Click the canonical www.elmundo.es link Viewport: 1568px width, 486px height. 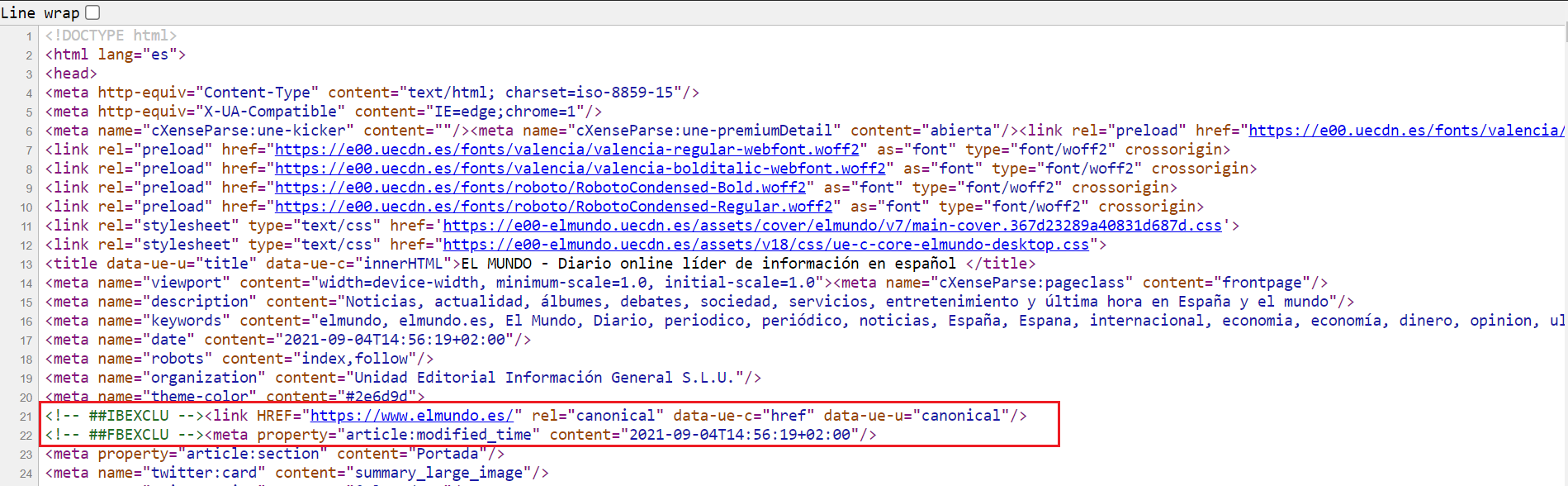click(x=411, y=416)
